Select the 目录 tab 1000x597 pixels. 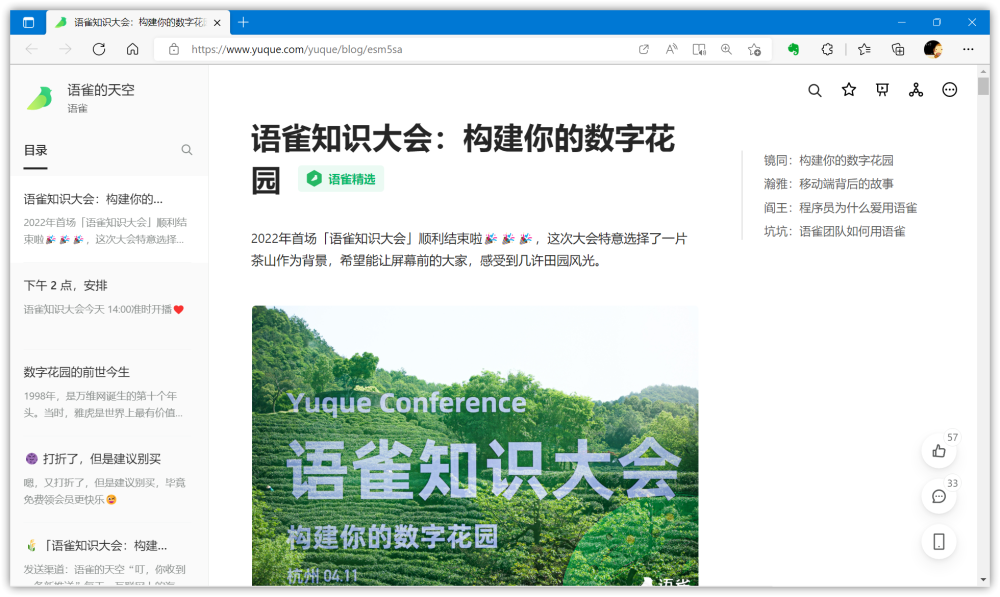[36, 151]
